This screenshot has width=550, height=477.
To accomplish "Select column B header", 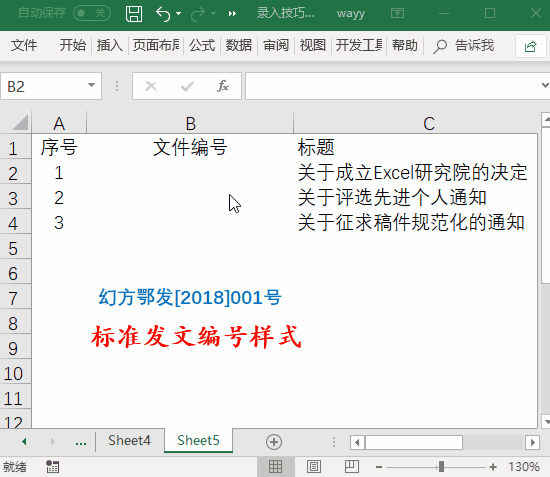I will point(190,123).
